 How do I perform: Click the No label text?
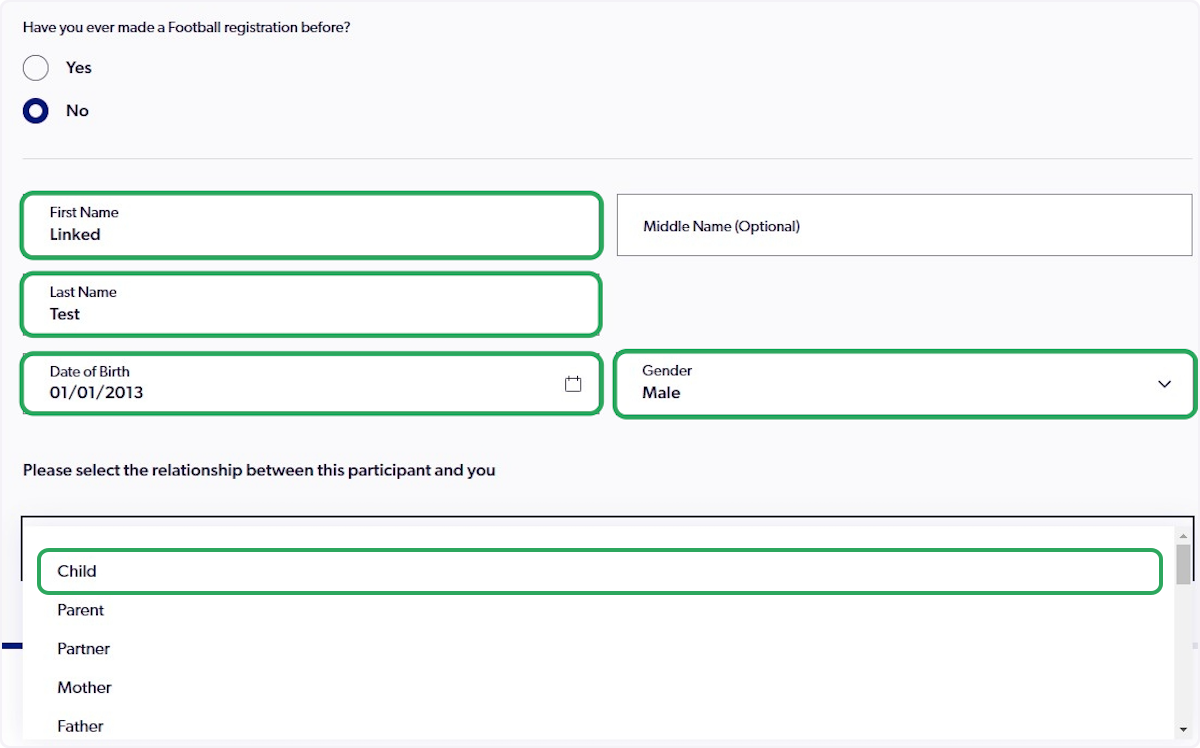[77, 110]
